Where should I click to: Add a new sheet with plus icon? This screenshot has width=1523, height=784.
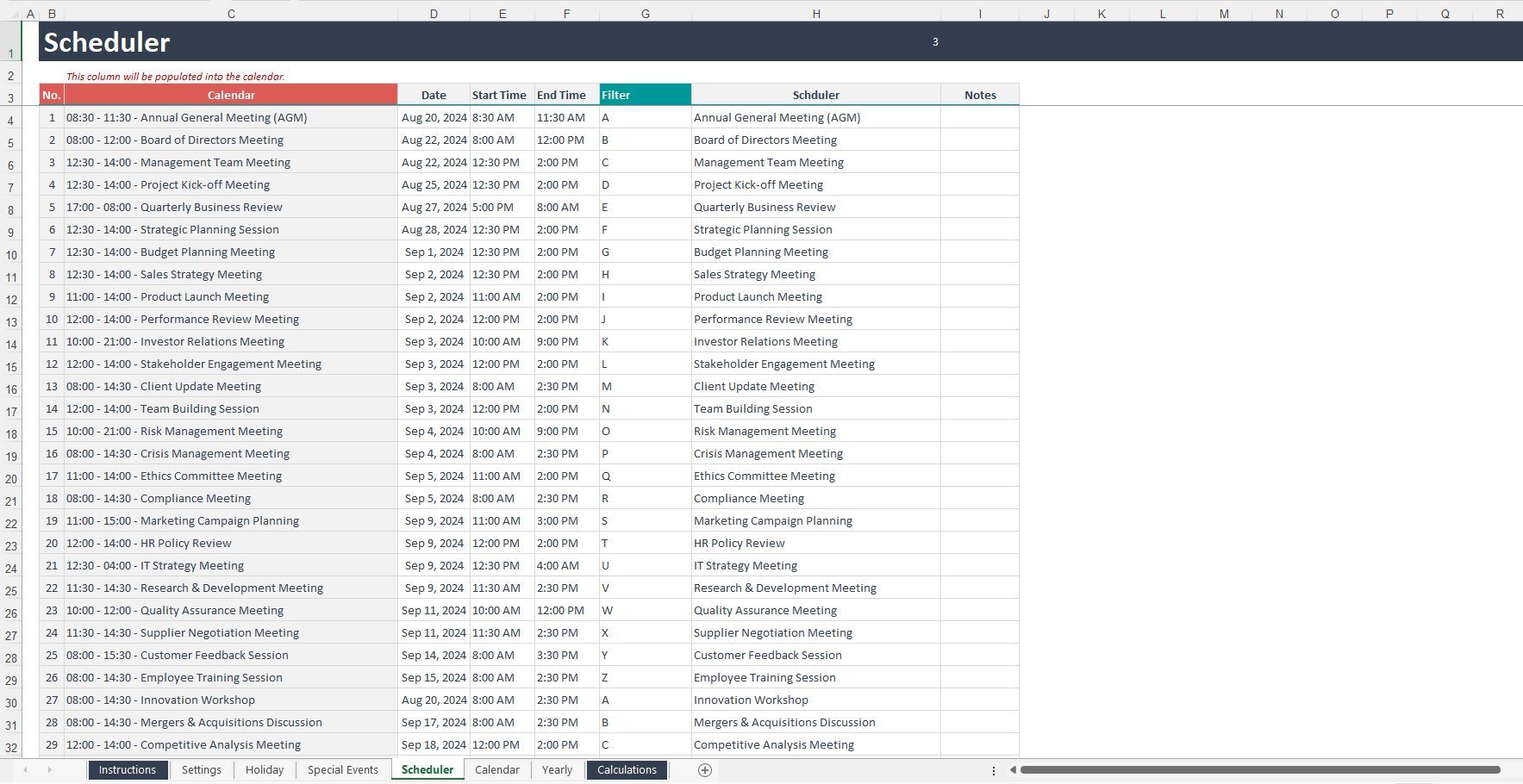704,770
